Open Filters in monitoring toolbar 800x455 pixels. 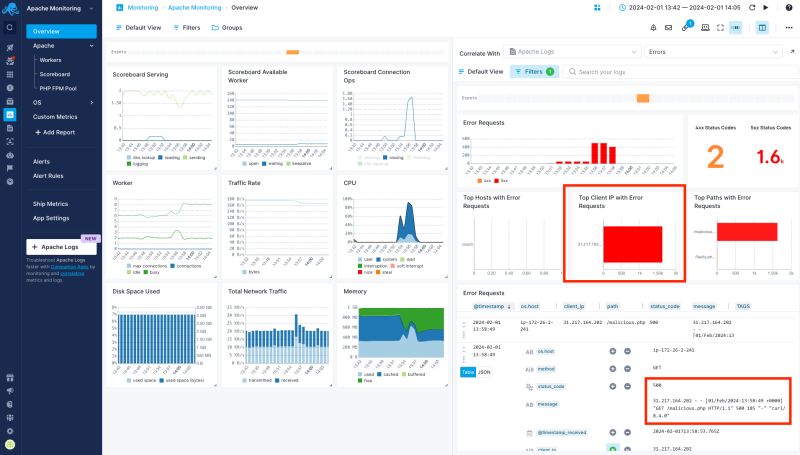tap(187, 28)
